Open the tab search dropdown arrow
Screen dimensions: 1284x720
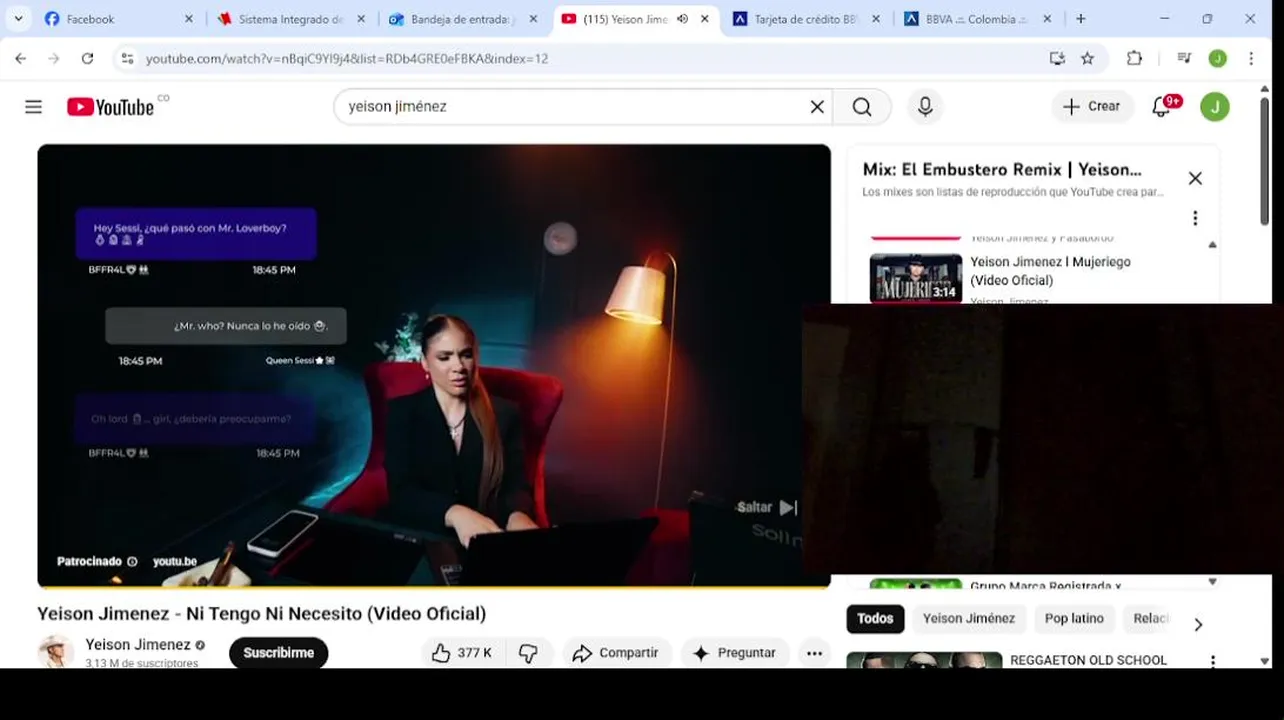18,19
